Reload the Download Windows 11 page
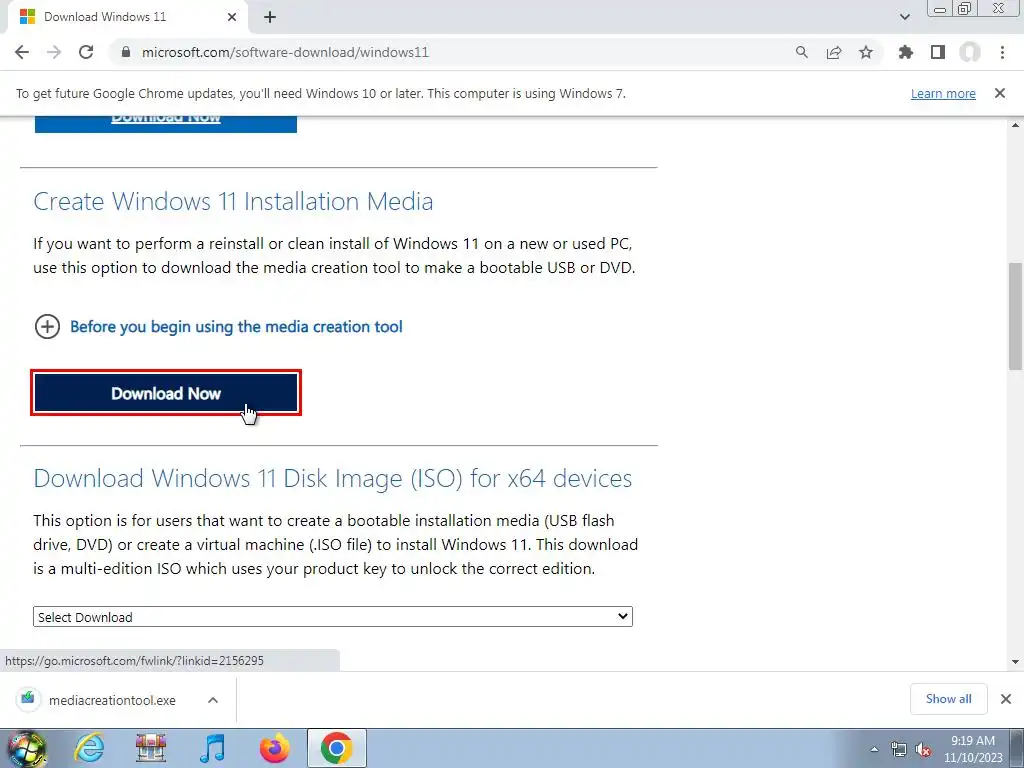Screen dimensions: 1024x768 (86, 52)
